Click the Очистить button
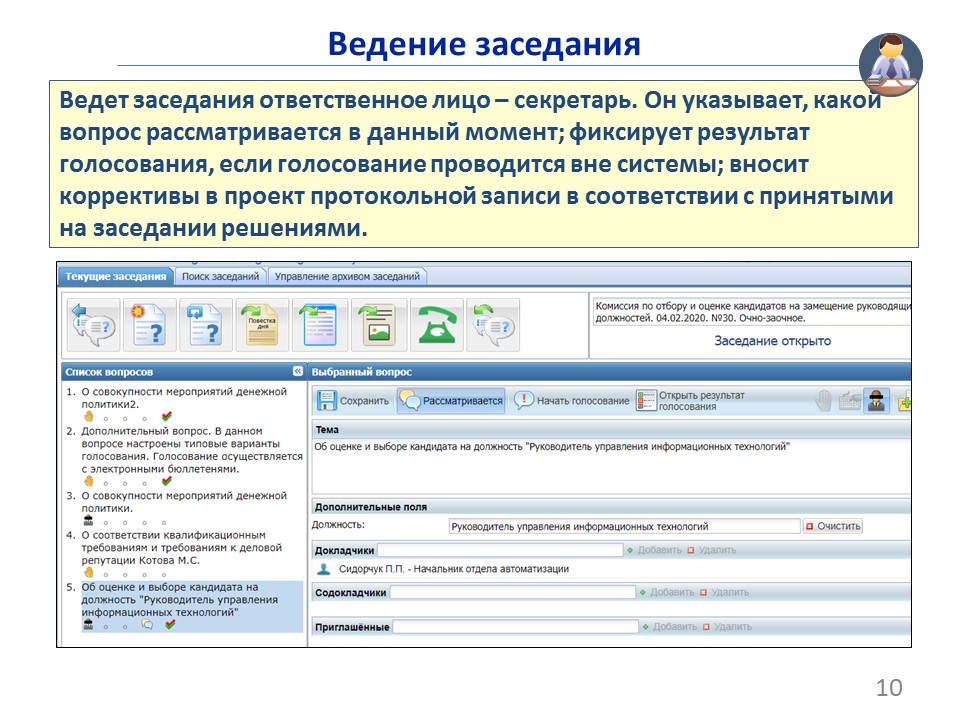Screen dimensions: 960x720 click(833, 527)
